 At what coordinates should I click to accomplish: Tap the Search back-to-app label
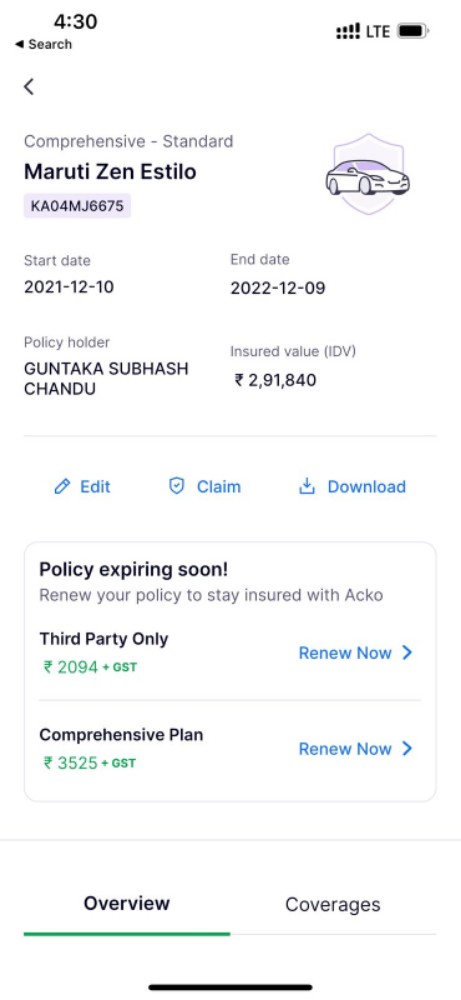click(43, 45)
